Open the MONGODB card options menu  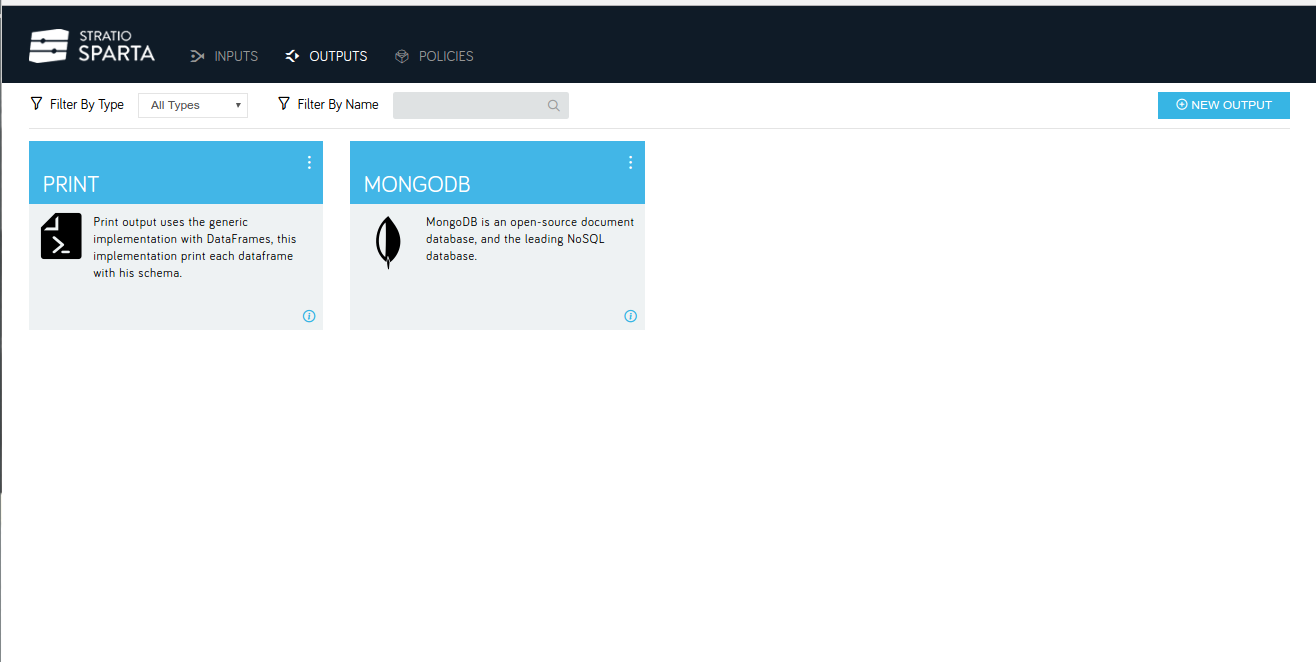coord(630,162)
